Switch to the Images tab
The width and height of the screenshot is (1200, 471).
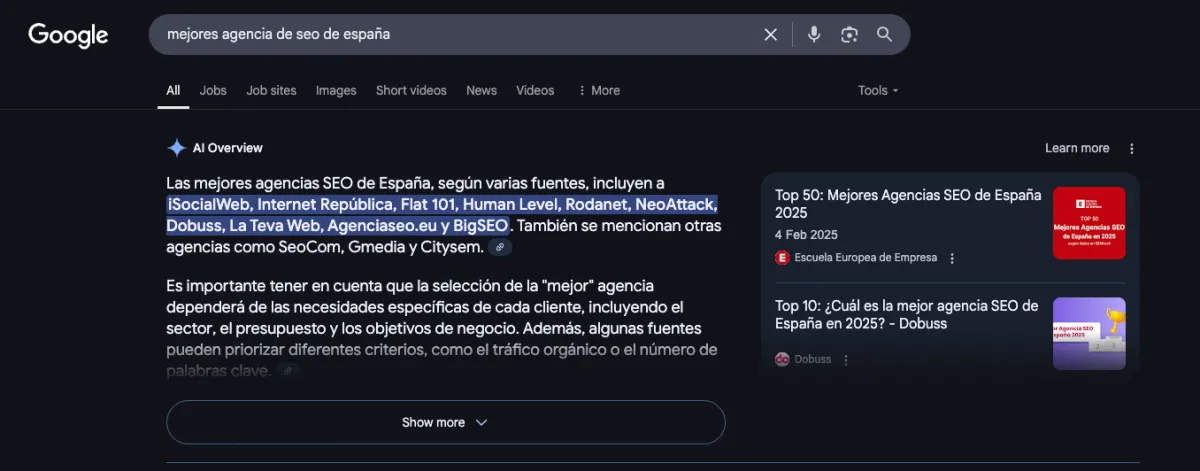pyautogui.click(x=336, y=90)
